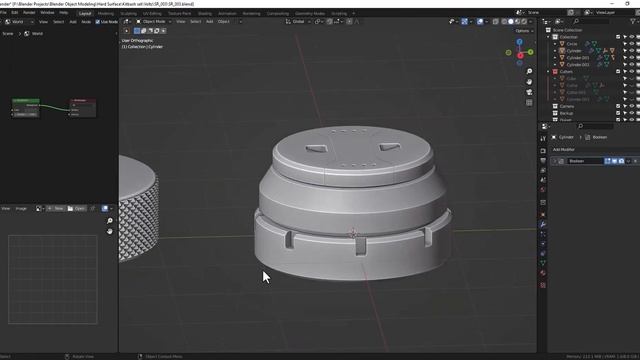Open the viewport Object menu
The height and width of the screenshot is (360, 640).
tap(223, 22)
